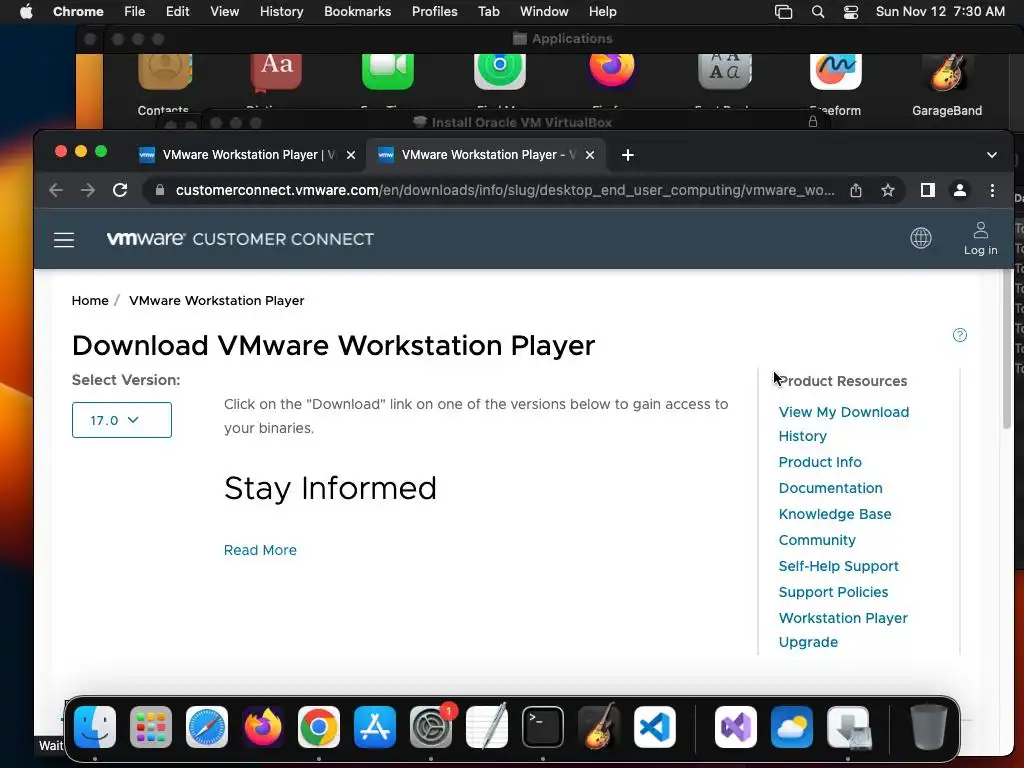Screen dimensions: 1024x768
Task: Open the Community link
Action: pyautogui.click(x=817, y=540)
